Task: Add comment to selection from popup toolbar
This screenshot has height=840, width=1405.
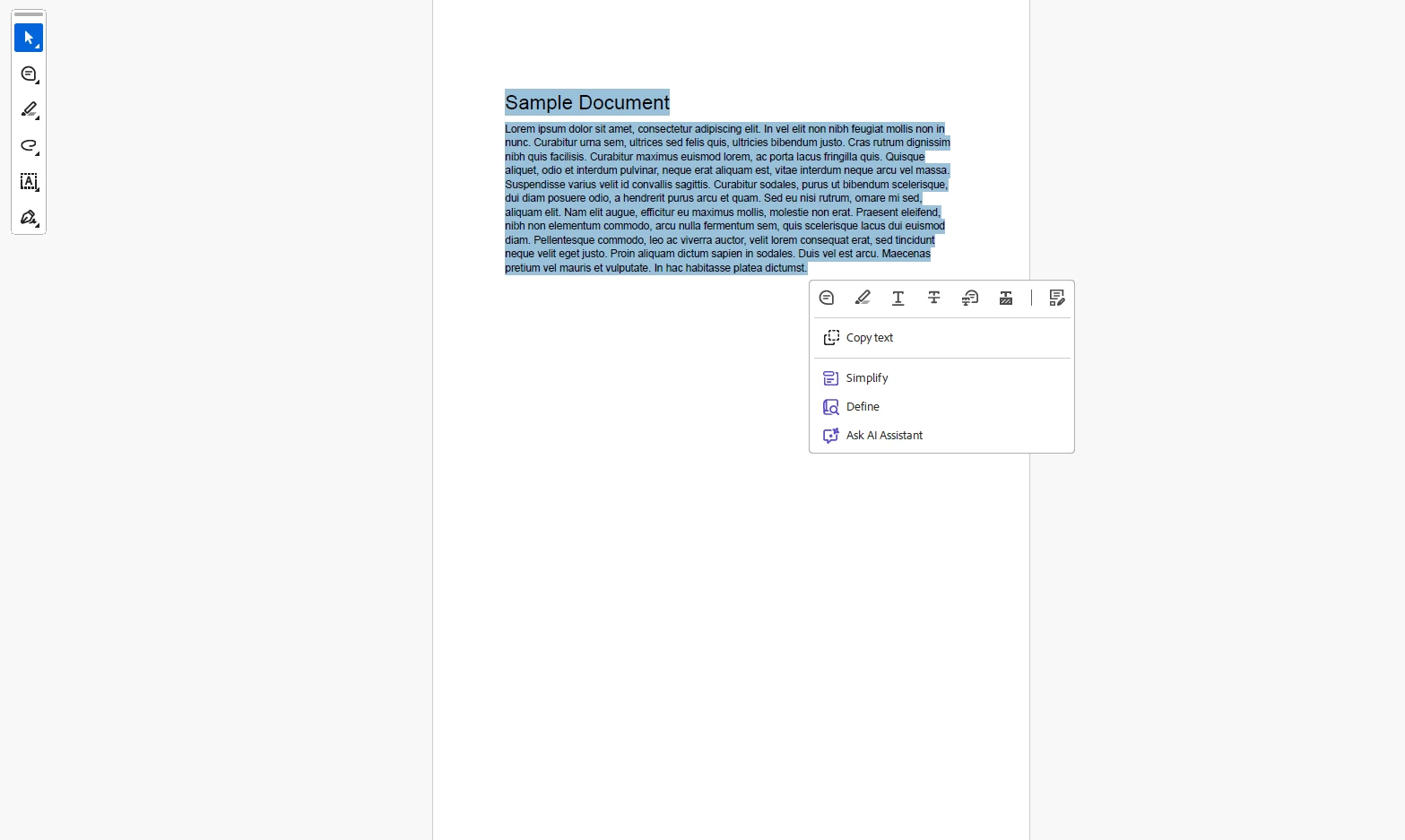Action: point(827,298)
